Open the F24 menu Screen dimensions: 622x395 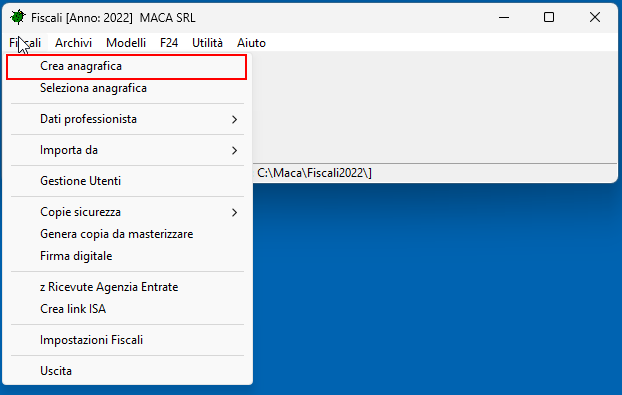click(x=169, y=43)
